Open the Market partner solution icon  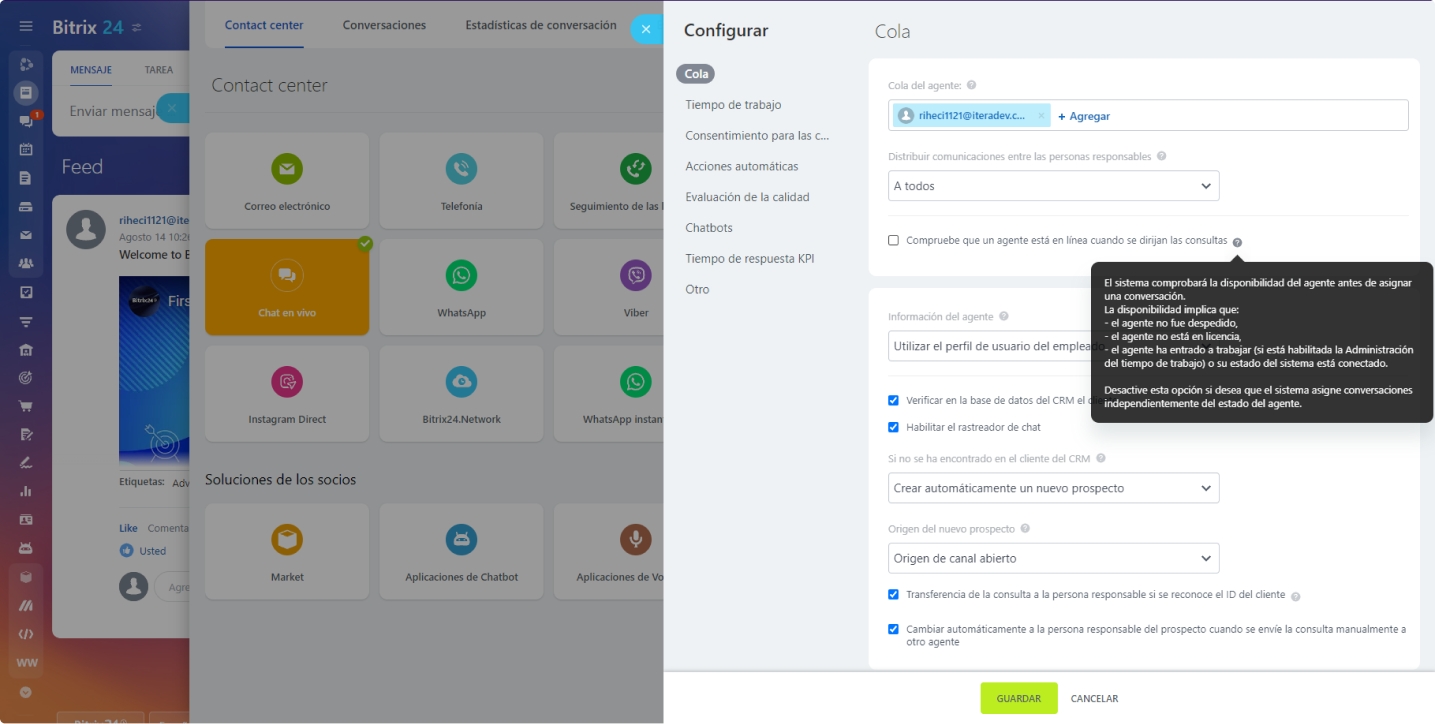[x=287, y=540]
